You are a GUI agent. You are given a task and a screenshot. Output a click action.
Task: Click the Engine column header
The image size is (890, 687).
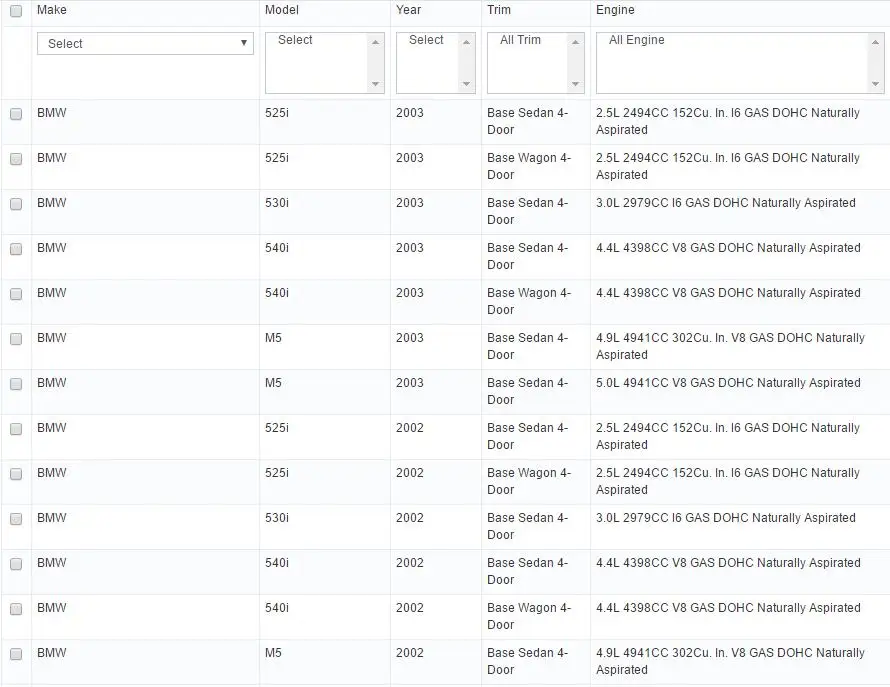tap(615, 10)
